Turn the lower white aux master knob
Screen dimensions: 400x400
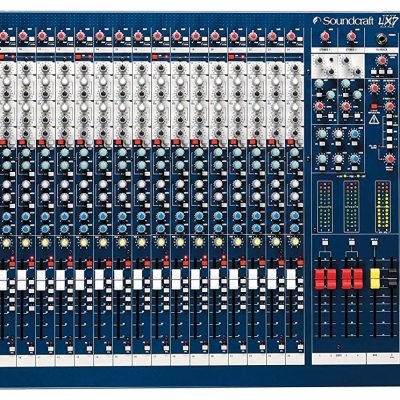click(338, 159)
